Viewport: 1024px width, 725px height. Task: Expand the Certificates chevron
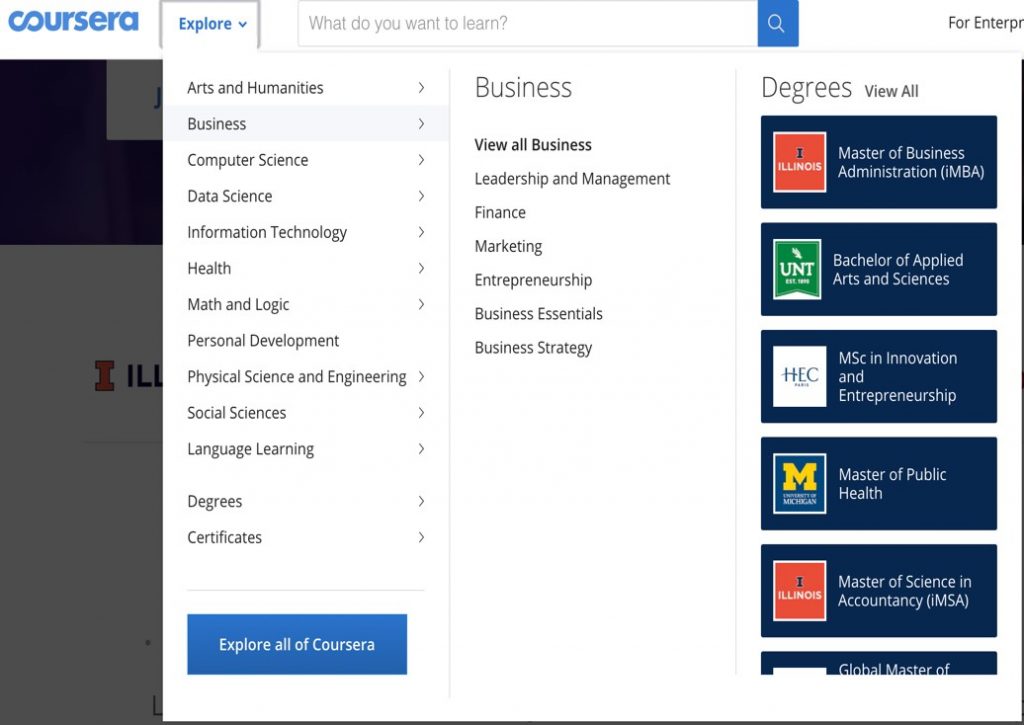[x=421, y=537]
